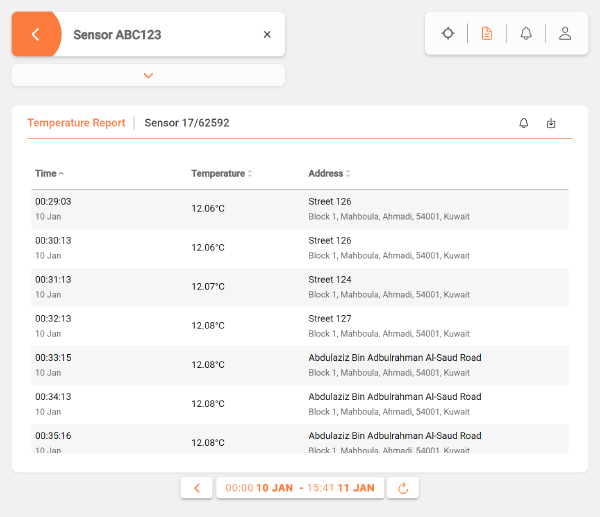This screenshot has height=517, width=600.
Task: Select the 00:32:13 row time
Action: (x=53, y=319)
